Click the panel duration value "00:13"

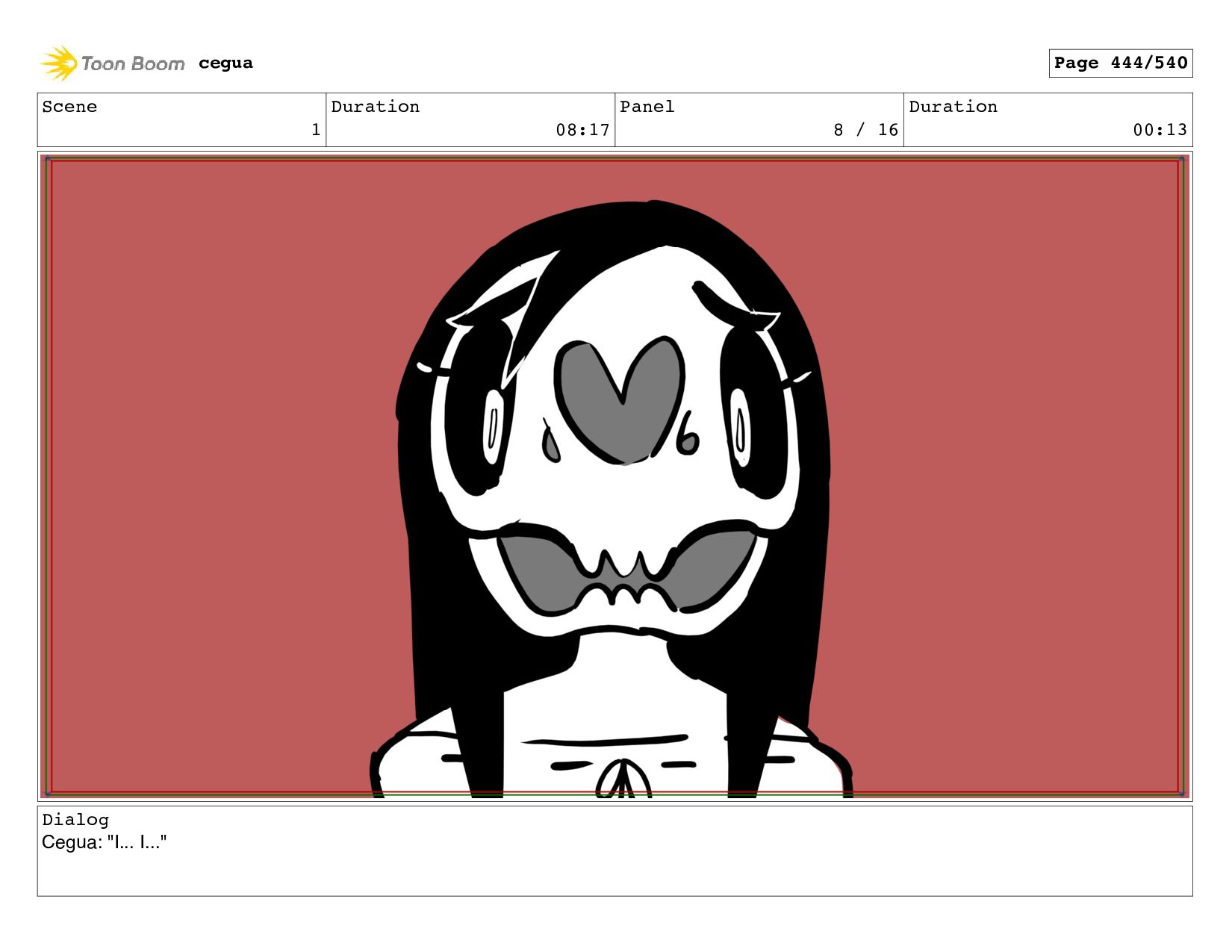pyautogui.click(x=1160, y=130)
